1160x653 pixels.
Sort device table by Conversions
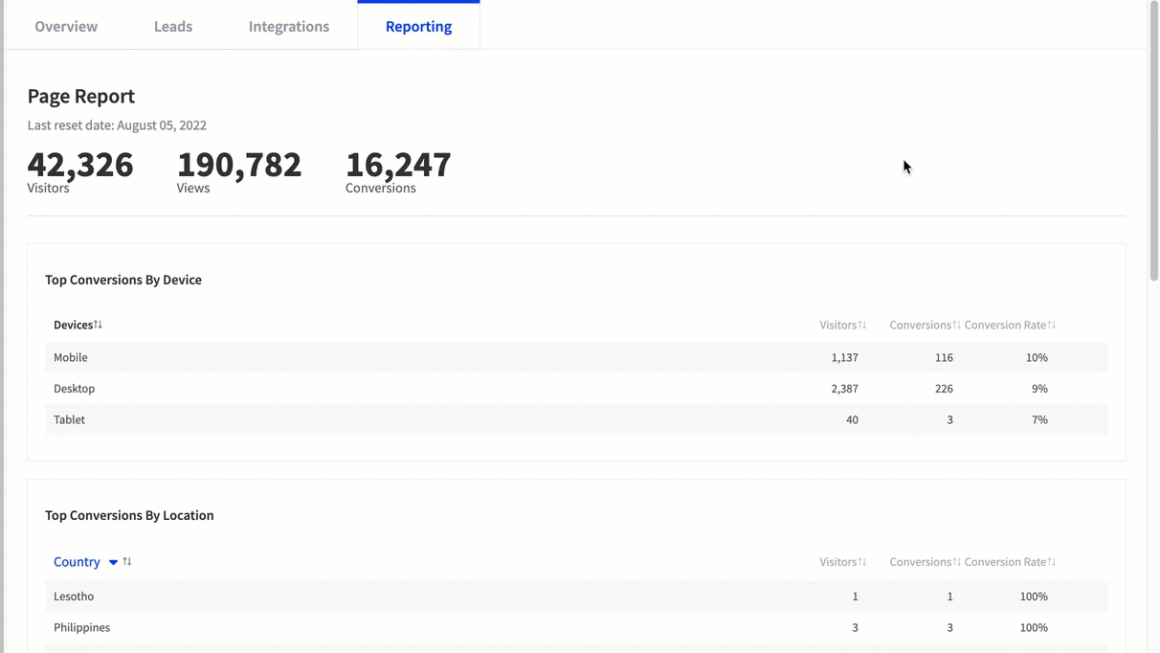[x=957, y=325]
